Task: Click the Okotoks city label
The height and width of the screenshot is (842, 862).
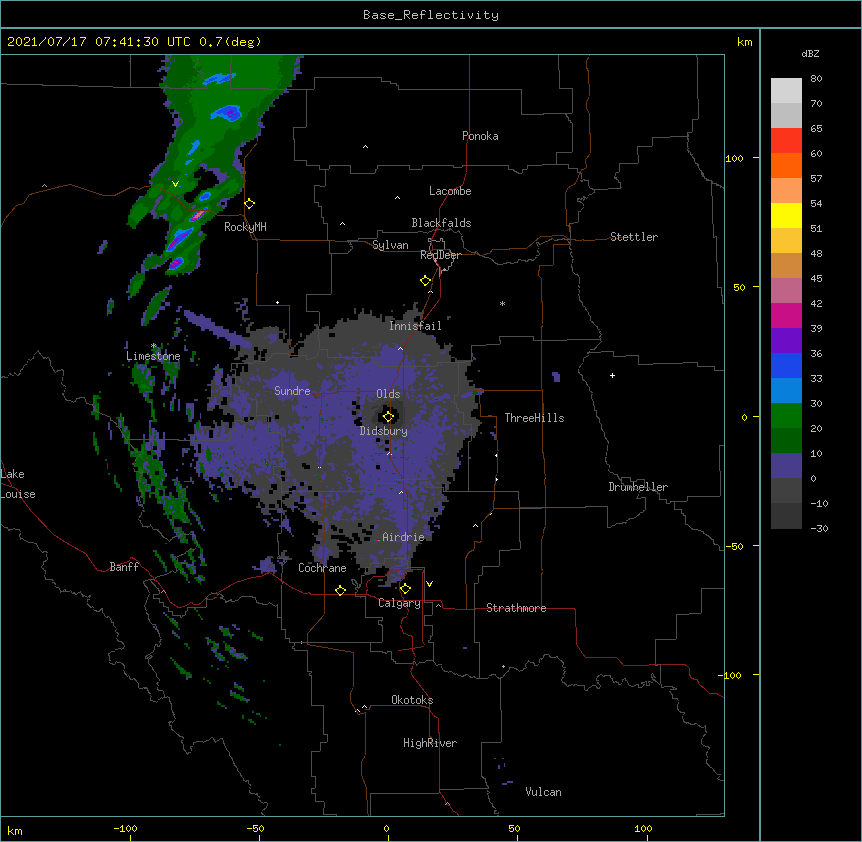Action: click(412, 700)
